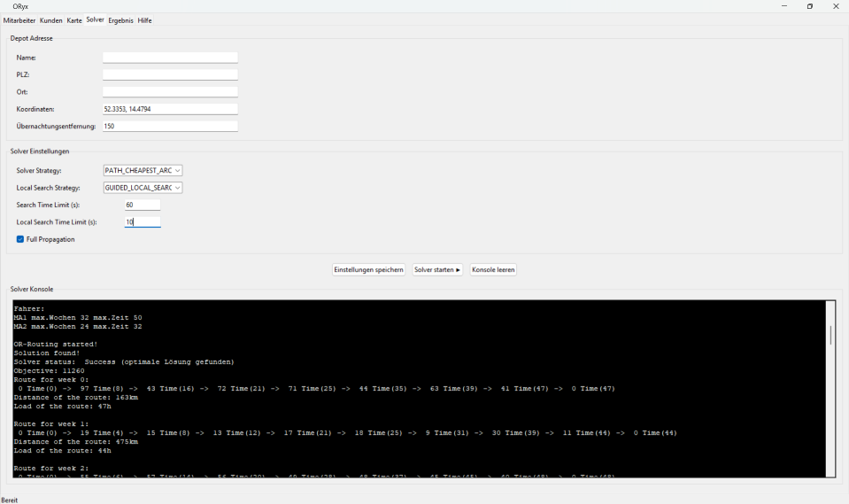Click the Übernachtungsentfernung field
Screen dimensions: 849x504
pyautogui.click(x=170, y=127)
